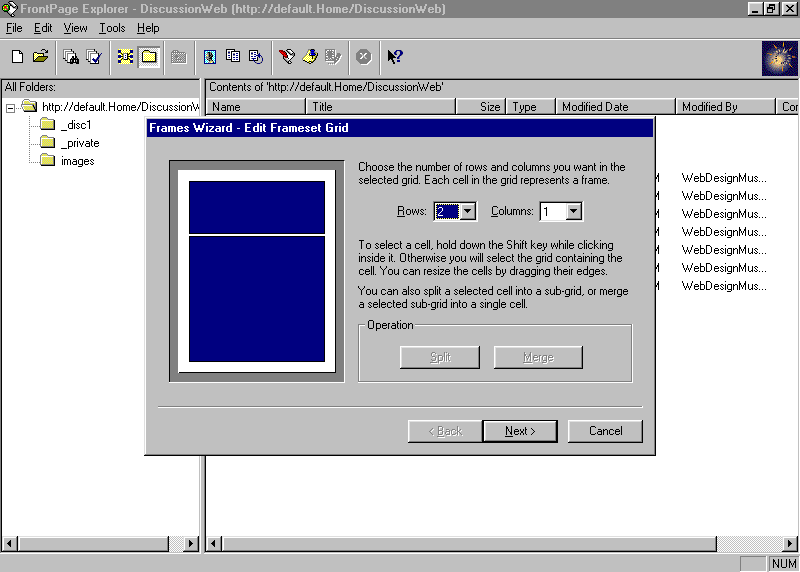The height and width of the screenshot is (572, 800).
Task: Click the Rows value field showing 2
Action: 447,211
